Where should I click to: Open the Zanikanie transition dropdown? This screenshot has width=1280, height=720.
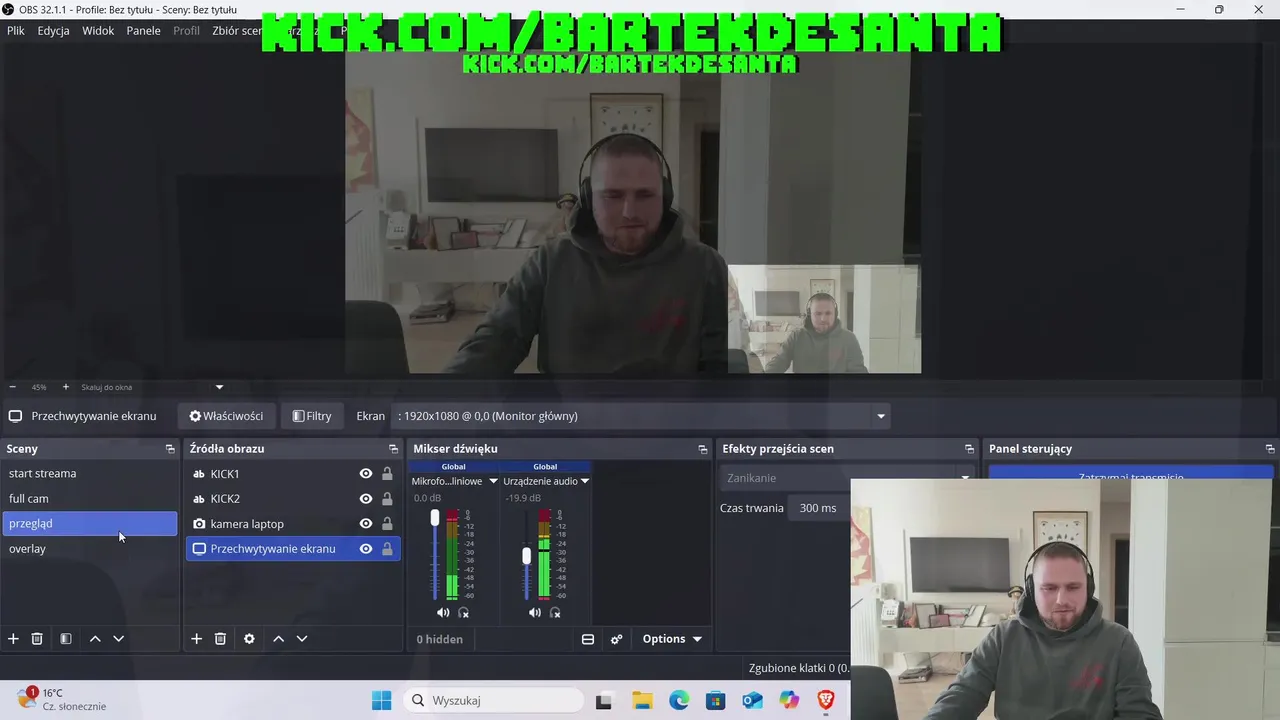click(x=847, y=478)
